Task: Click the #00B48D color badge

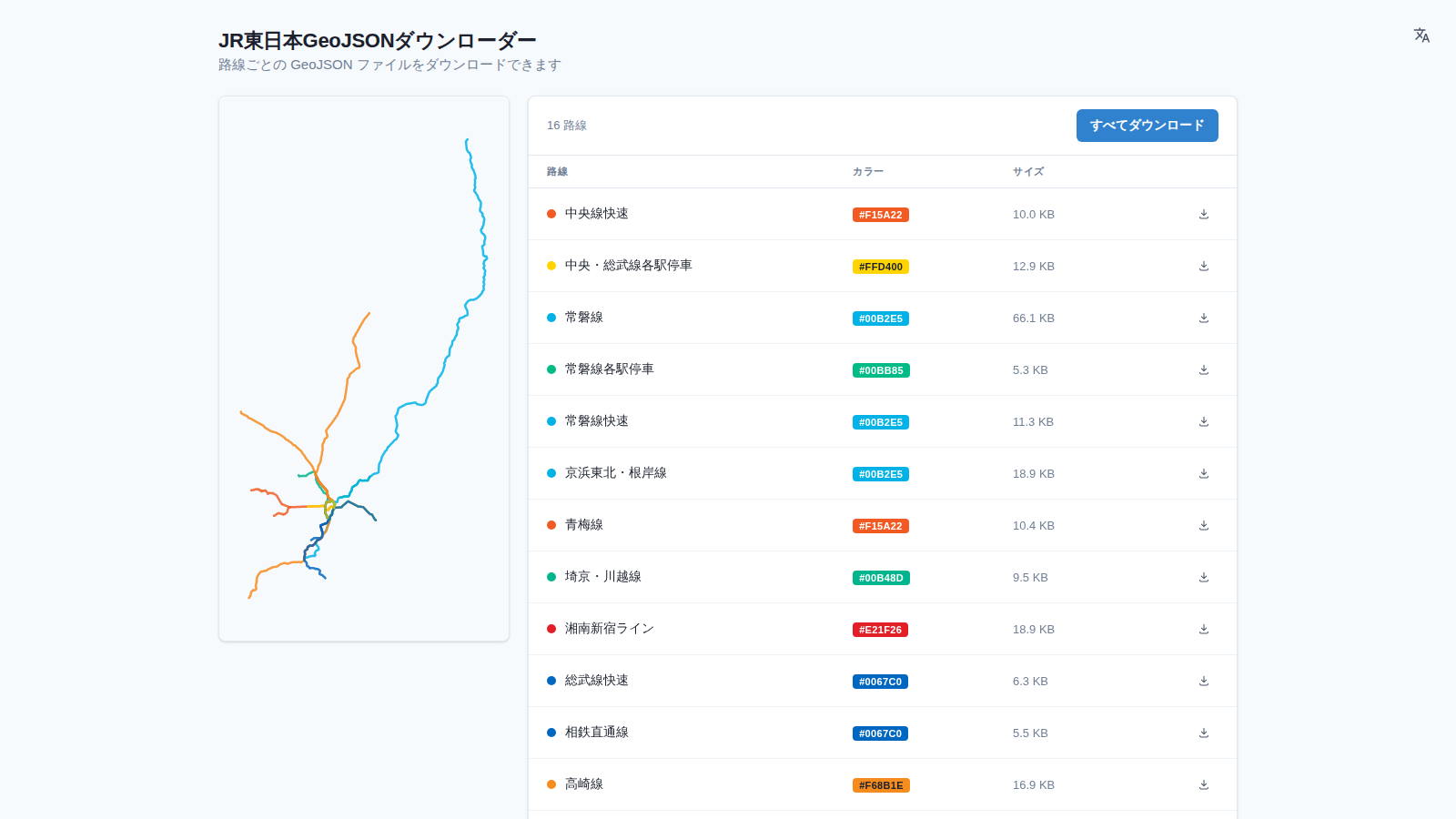Action: coord(881,578)
